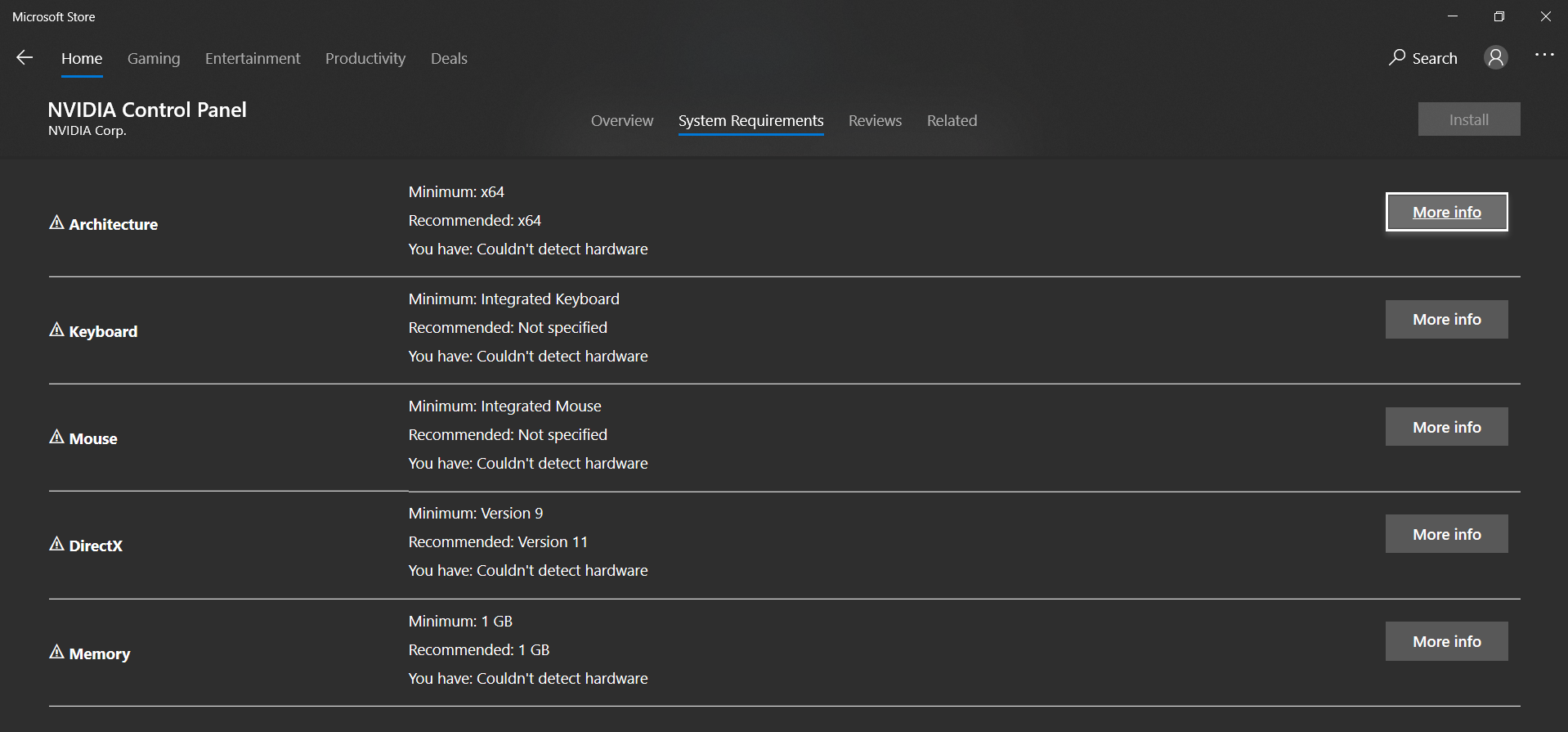Viewport: 1568px width, 732px height.
Task: Close the Microsoft Store window
Action: pos(1545,16)
